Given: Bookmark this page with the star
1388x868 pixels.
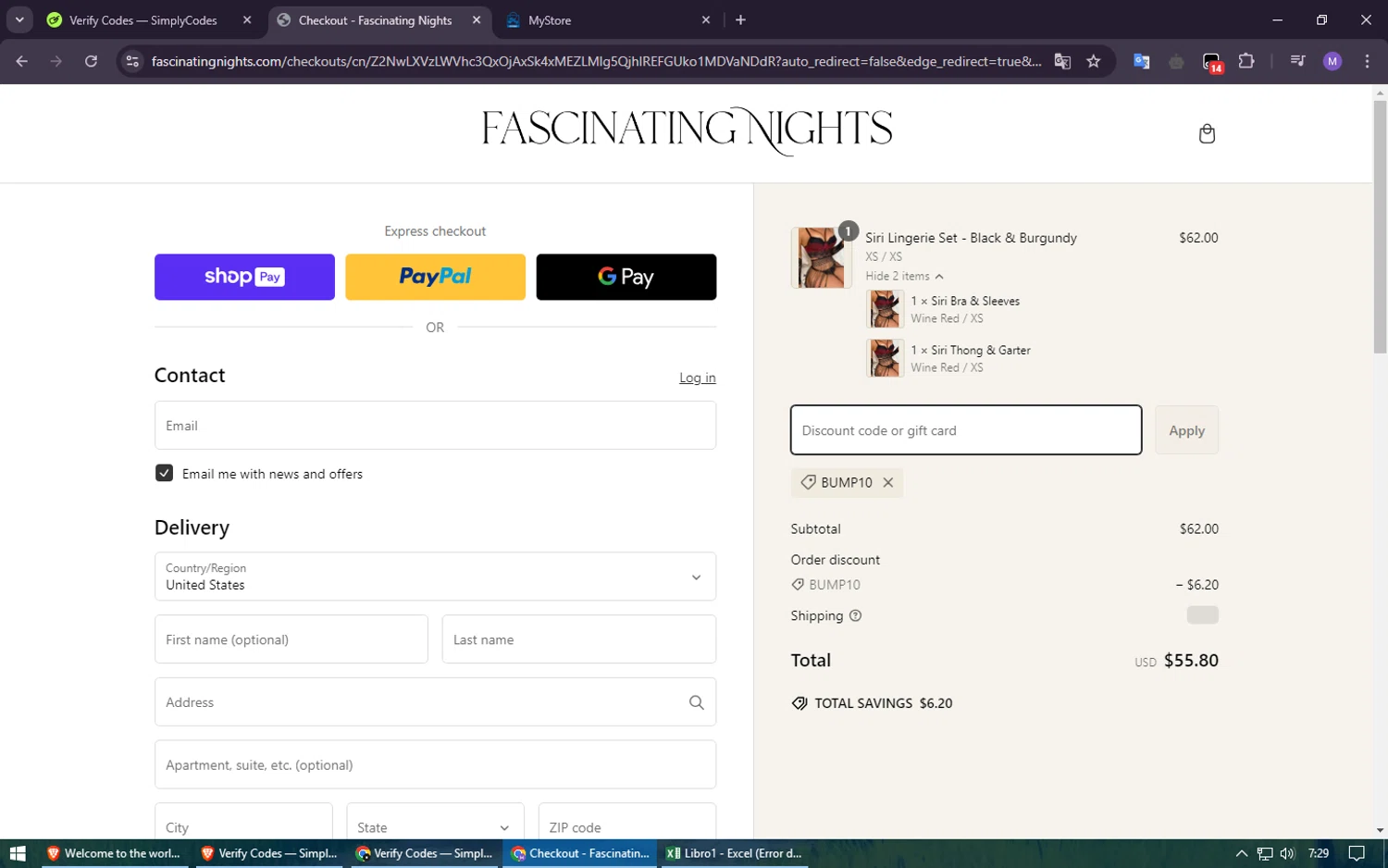Looking at the screenshot, I should point(1094,61).
